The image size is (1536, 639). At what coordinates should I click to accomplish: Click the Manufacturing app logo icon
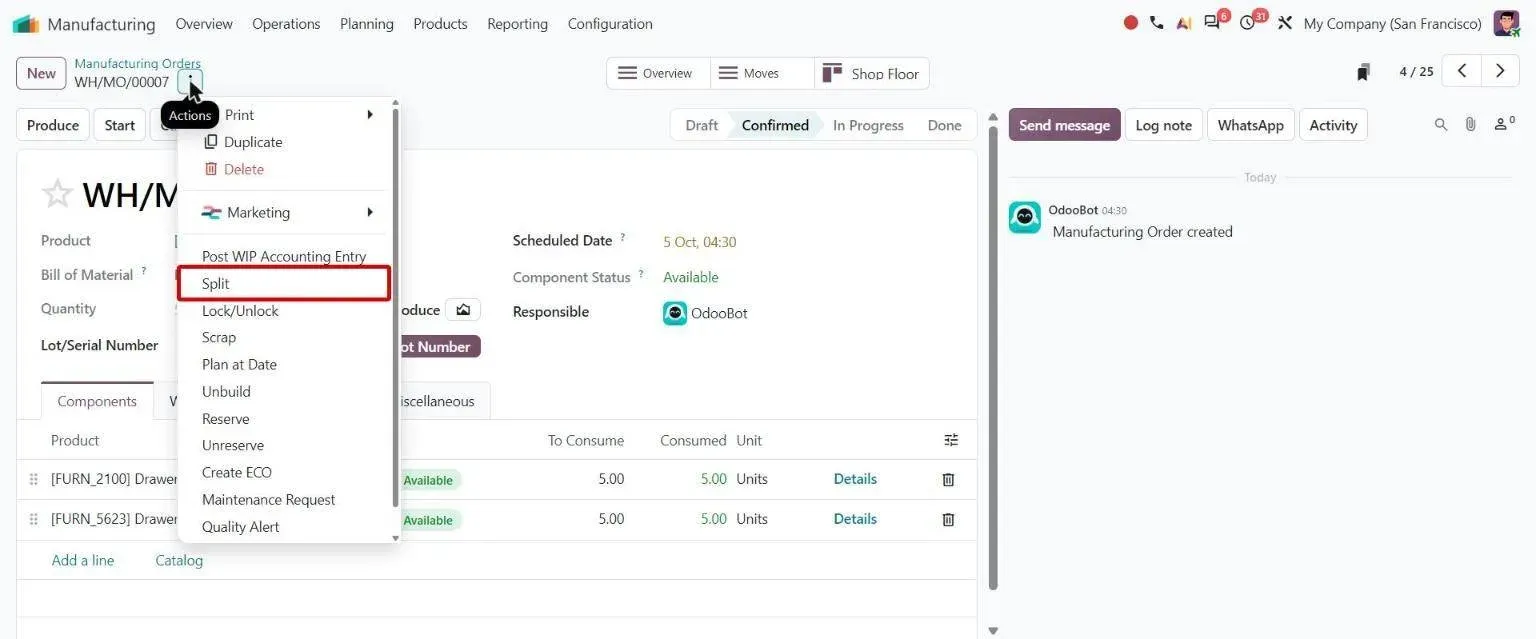[x=26, y=23]
